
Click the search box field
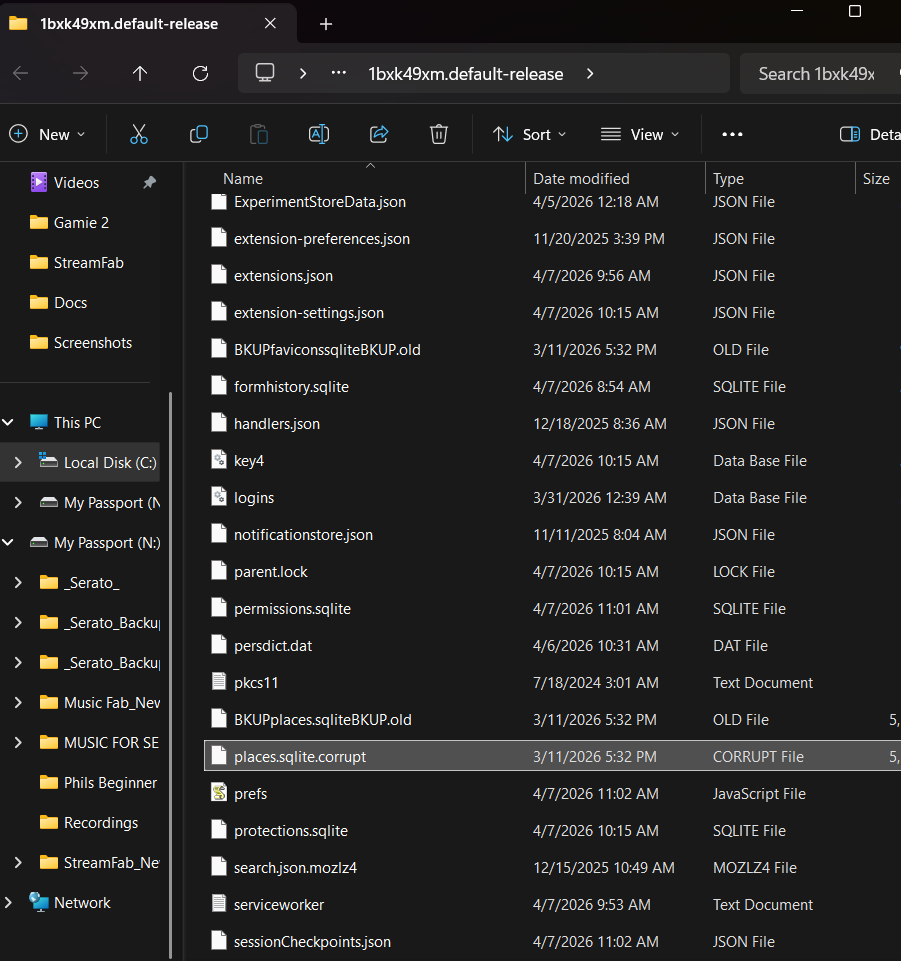pos(815,73)
